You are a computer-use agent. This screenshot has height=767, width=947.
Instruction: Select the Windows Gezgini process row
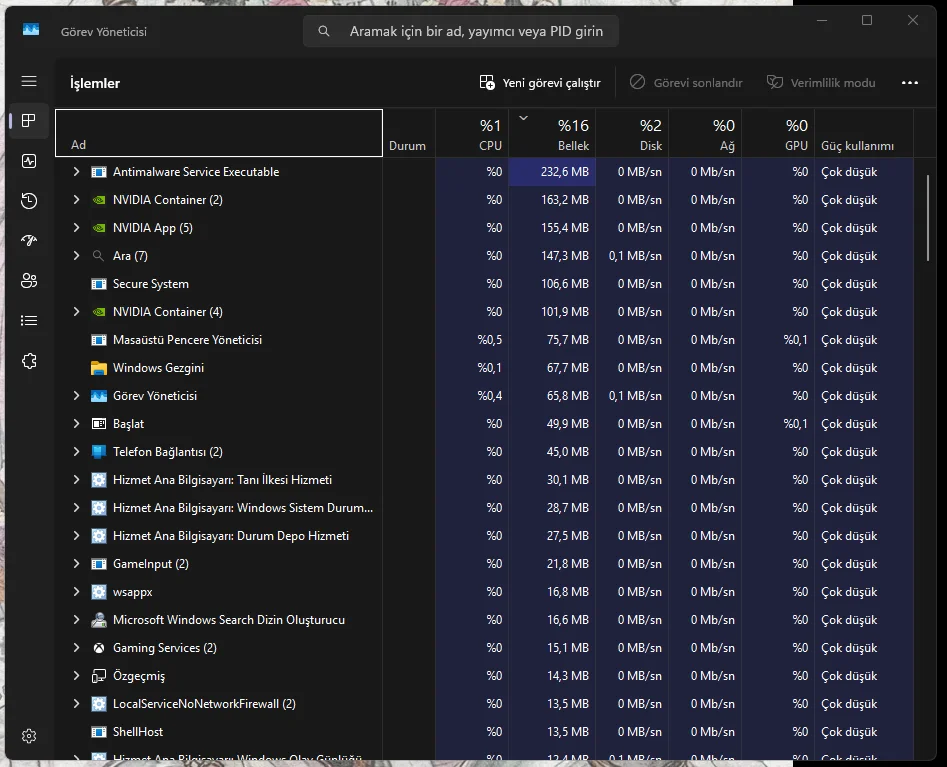(x=158, y=368)
